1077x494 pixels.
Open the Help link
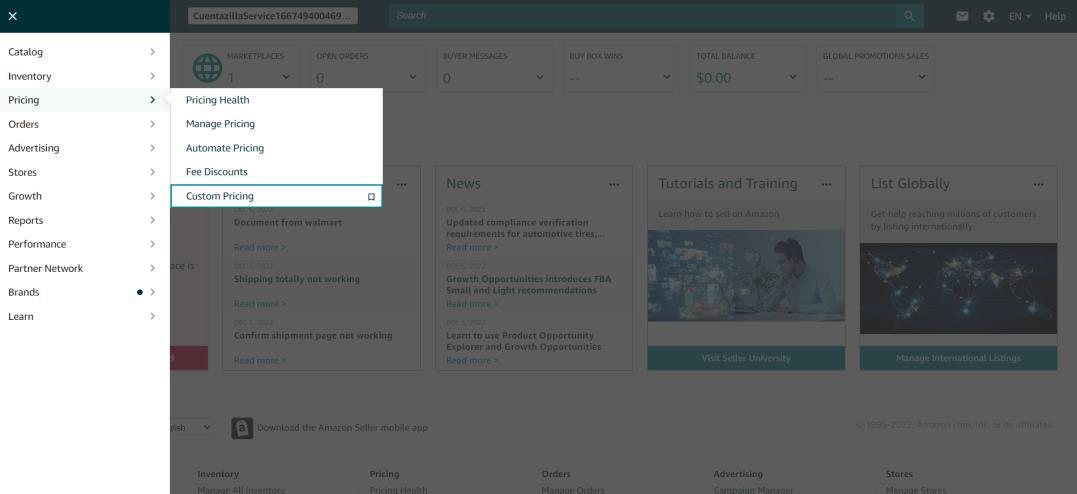click(x=1055, y=16)
